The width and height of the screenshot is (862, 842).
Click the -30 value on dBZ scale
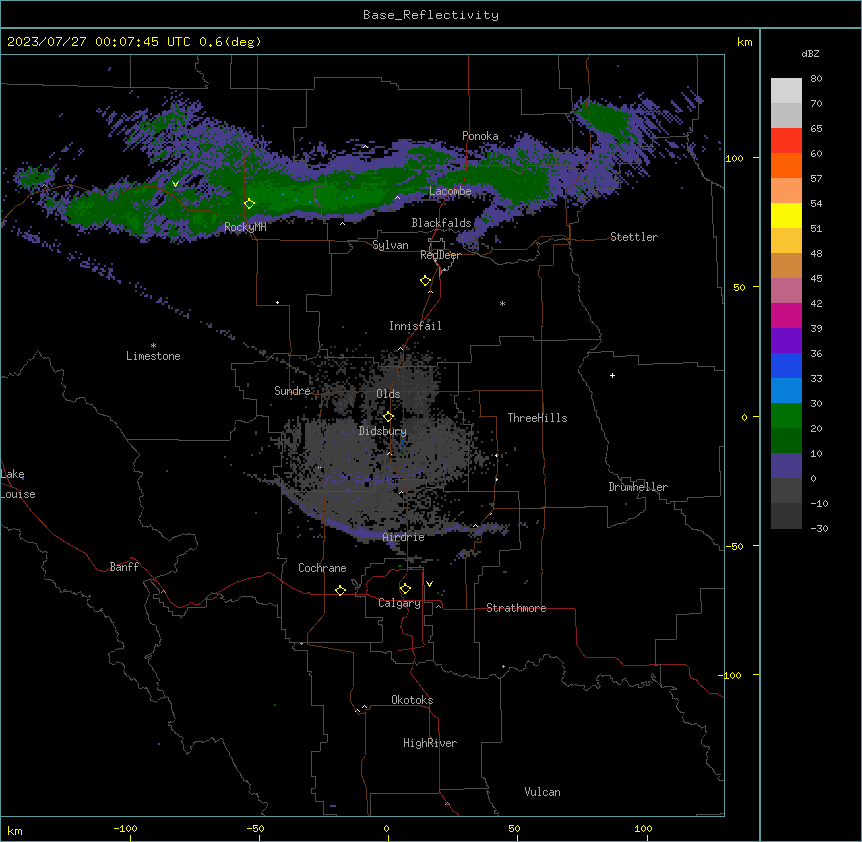819,528
